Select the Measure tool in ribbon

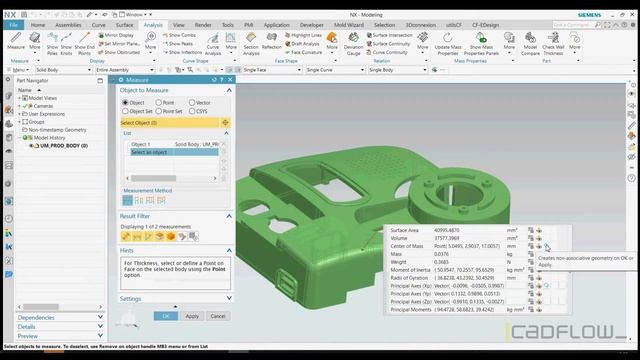[x=16, y=41]
